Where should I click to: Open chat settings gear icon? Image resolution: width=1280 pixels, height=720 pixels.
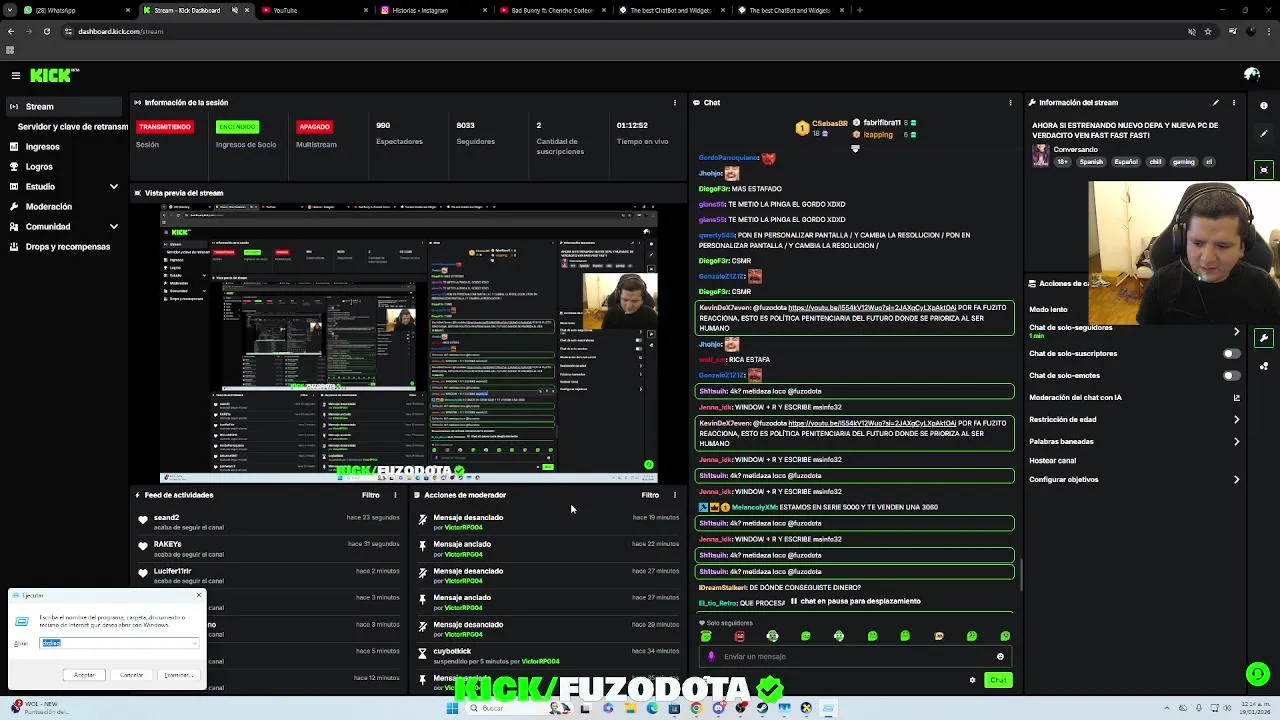pos(972,680)
